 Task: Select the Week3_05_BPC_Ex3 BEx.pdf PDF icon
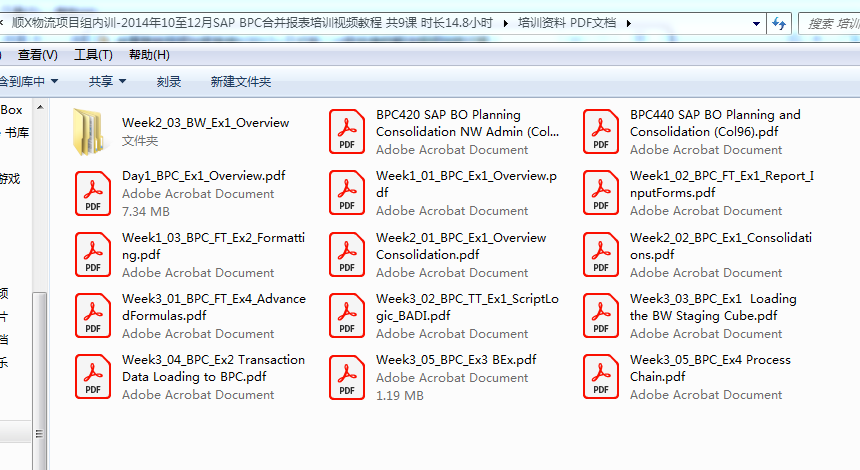347,377
